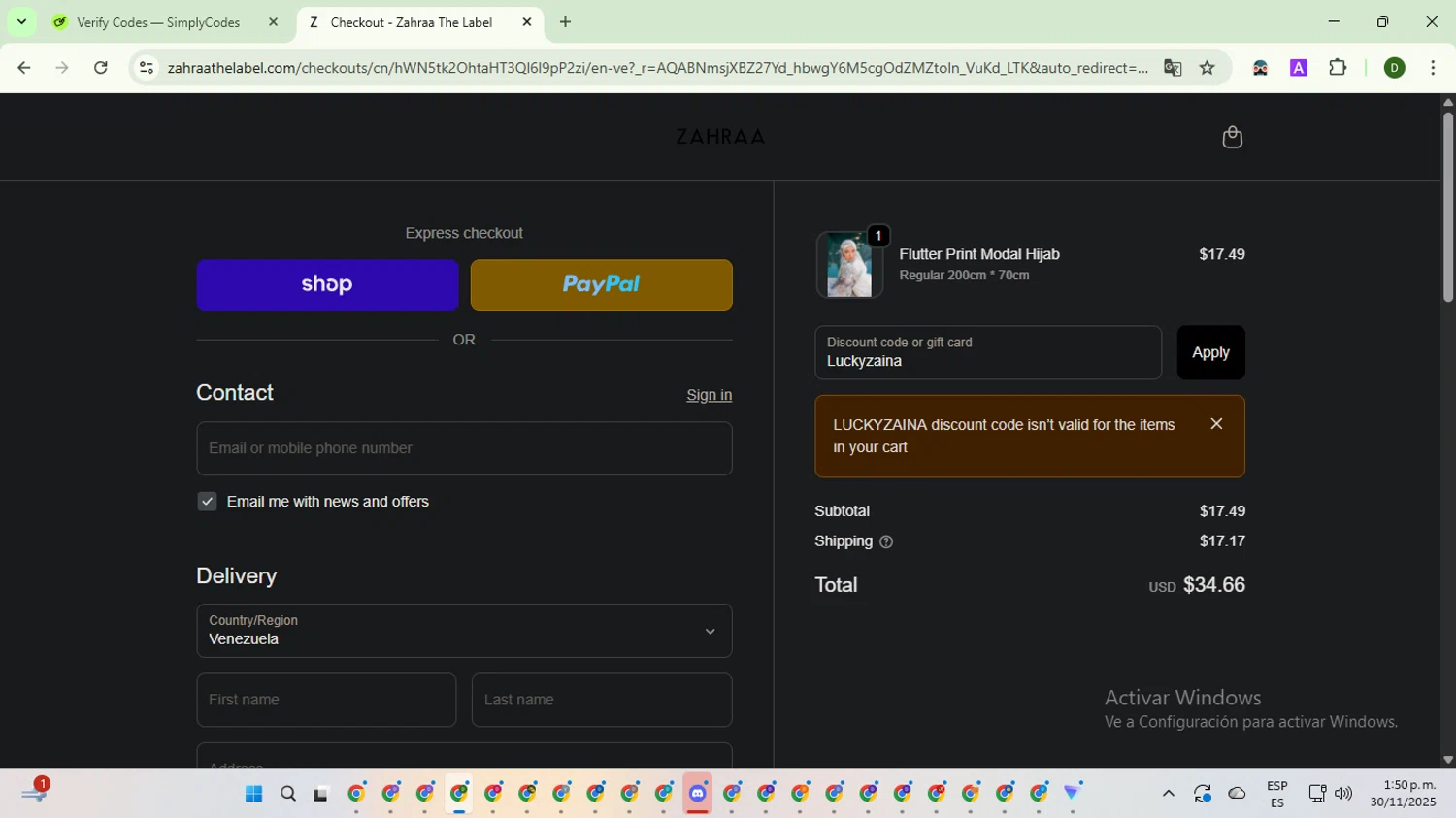
Task: Click the Regular 200cm * 70cm variant text
Action: click(964, 276)
